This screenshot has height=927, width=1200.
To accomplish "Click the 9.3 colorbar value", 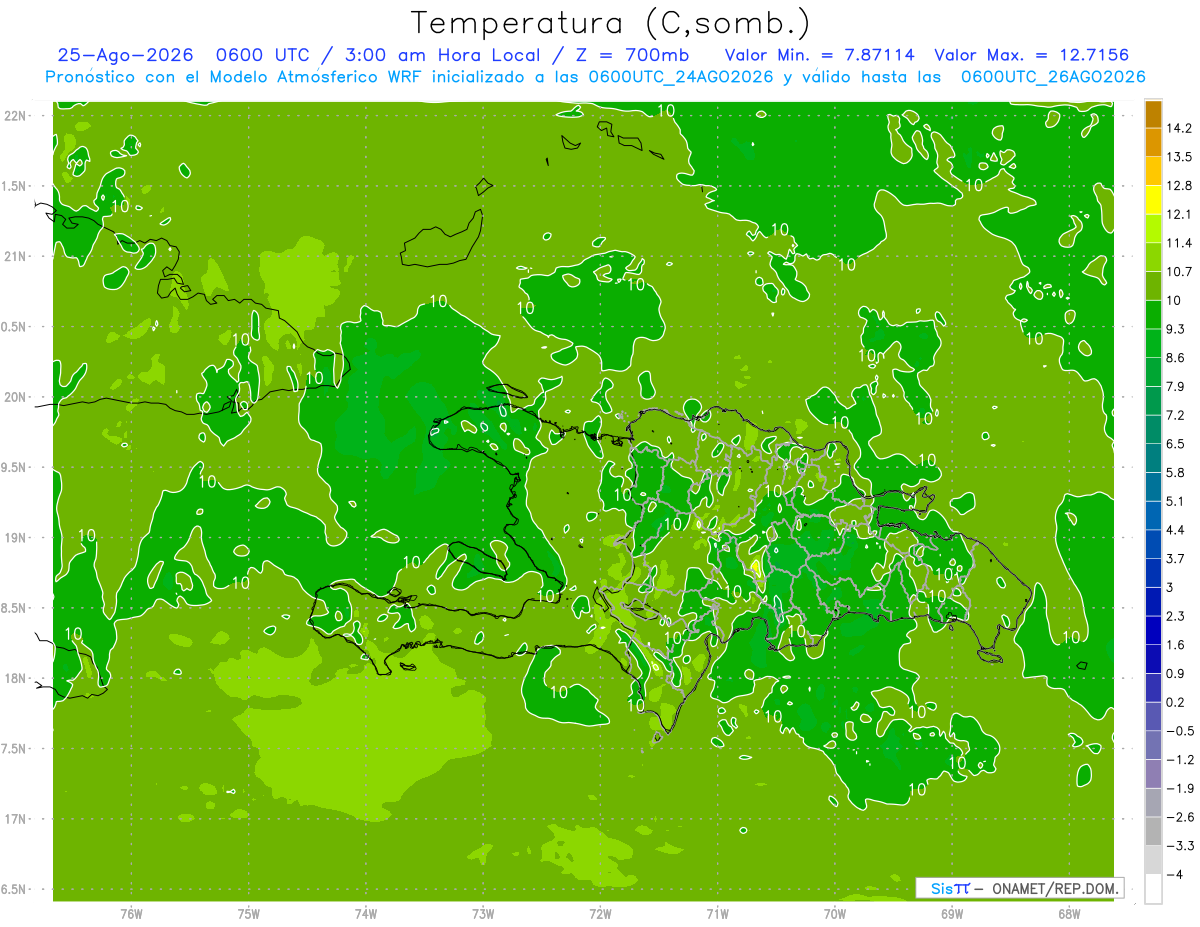I will pos(1176,329).
